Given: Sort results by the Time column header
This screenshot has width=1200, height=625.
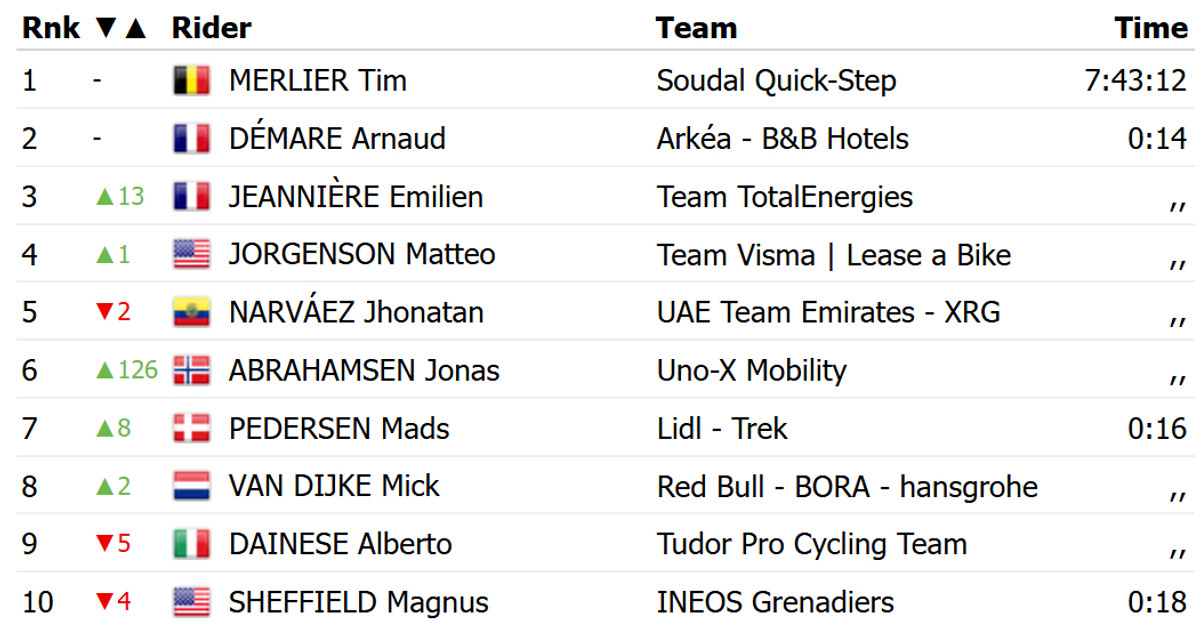Looking at the screenshot, I should point(1150,28).
